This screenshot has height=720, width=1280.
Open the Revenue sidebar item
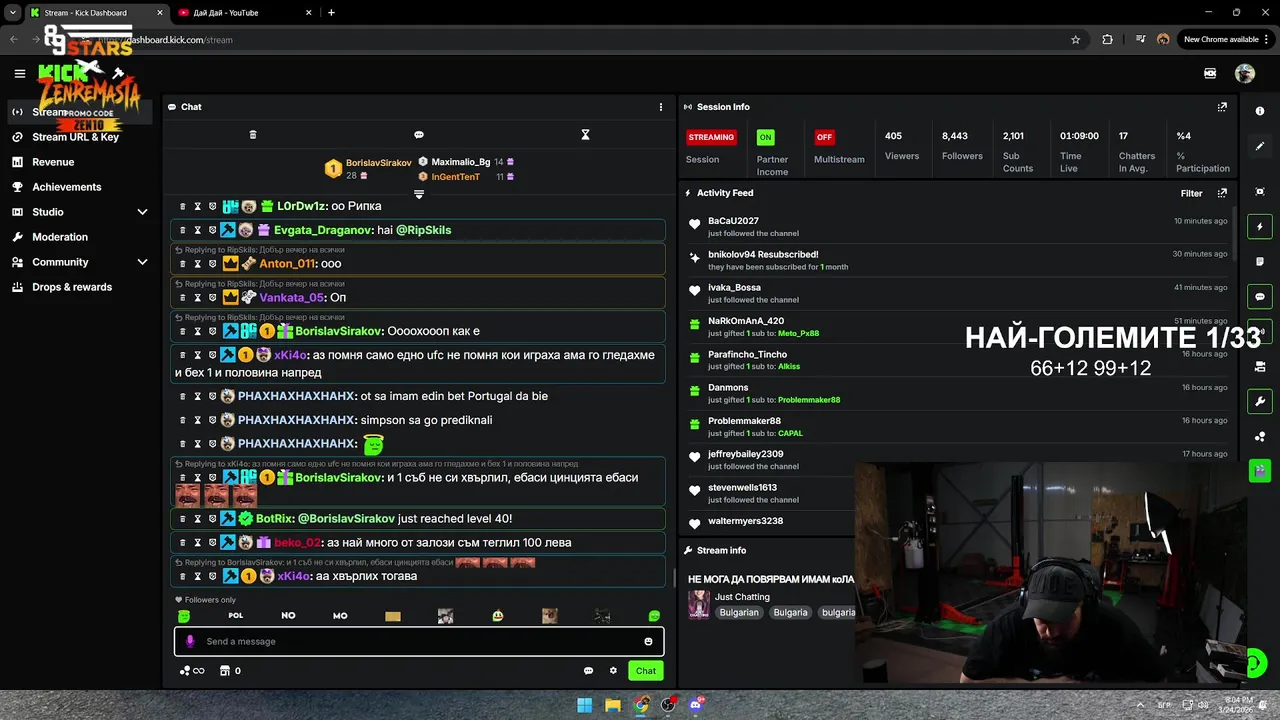point(53,162)
